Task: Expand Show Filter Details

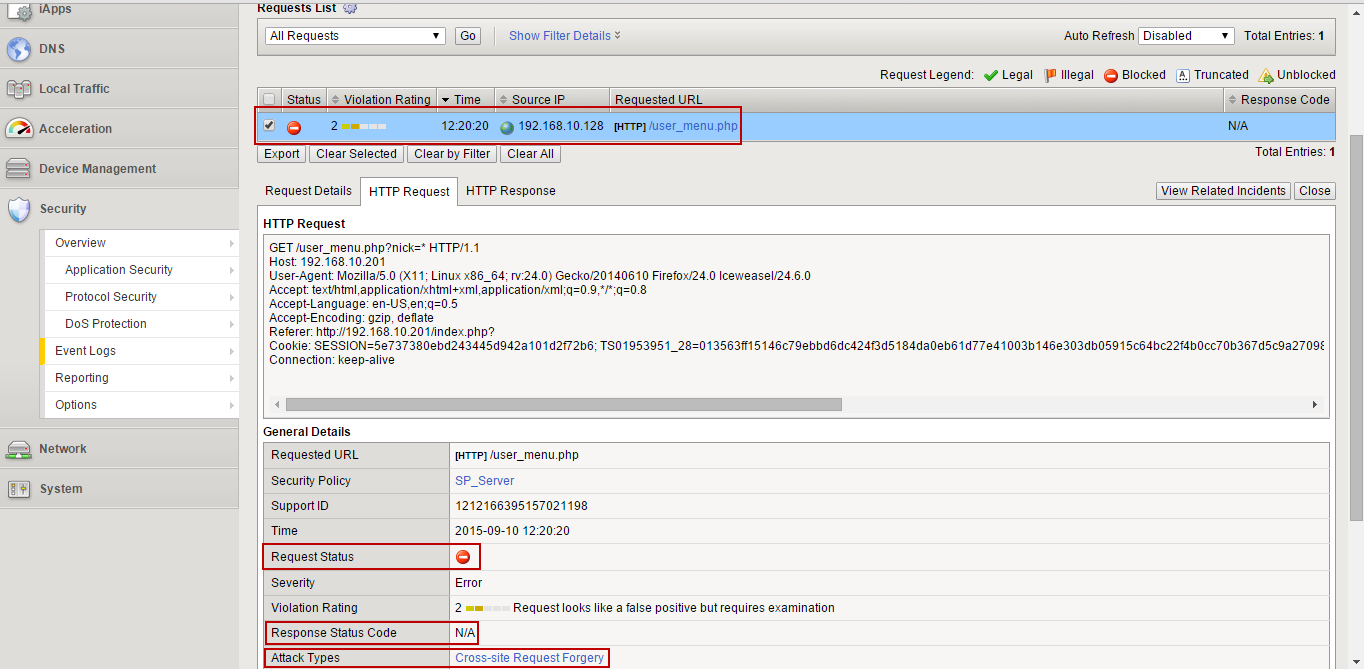Action: 564,36
